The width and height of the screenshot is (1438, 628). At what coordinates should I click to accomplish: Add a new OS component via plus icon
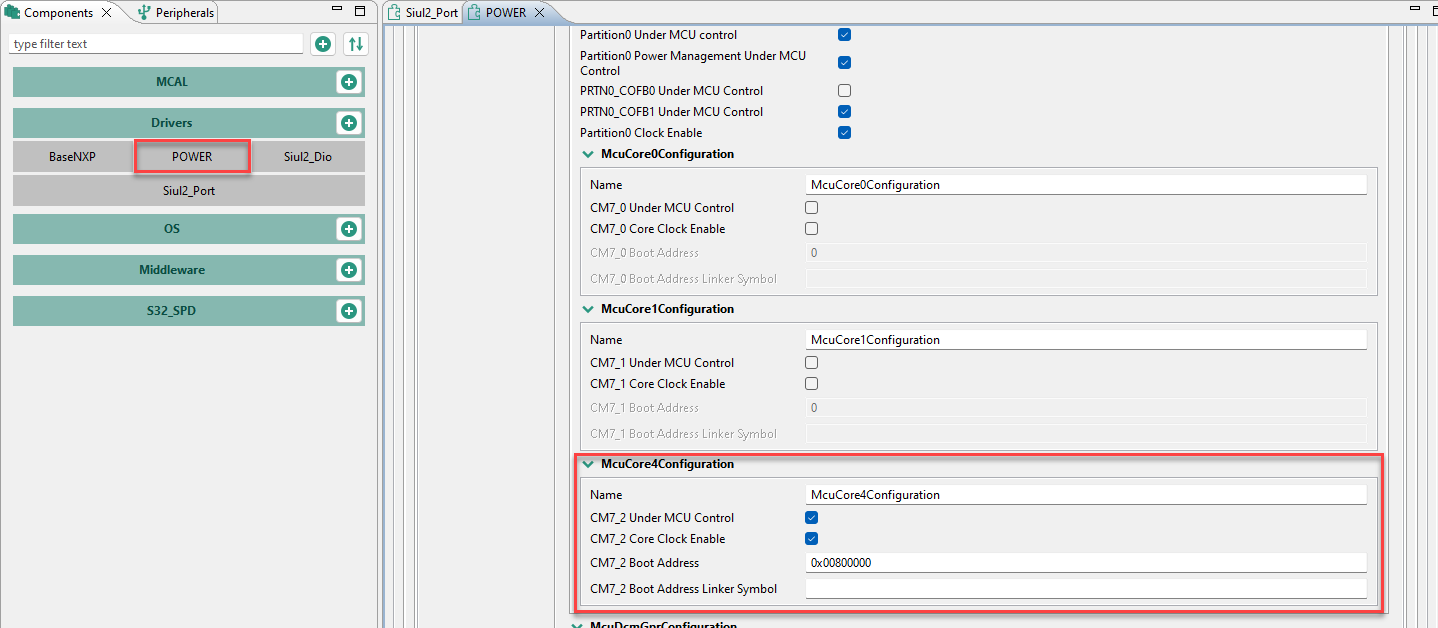349,229
